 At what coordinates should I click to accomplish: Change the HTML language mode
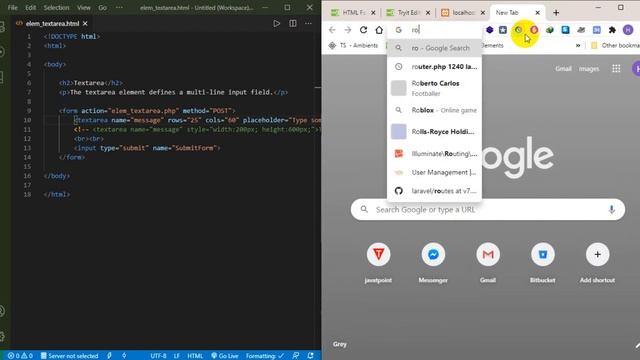pyautogui.click(x=195, y=356)
